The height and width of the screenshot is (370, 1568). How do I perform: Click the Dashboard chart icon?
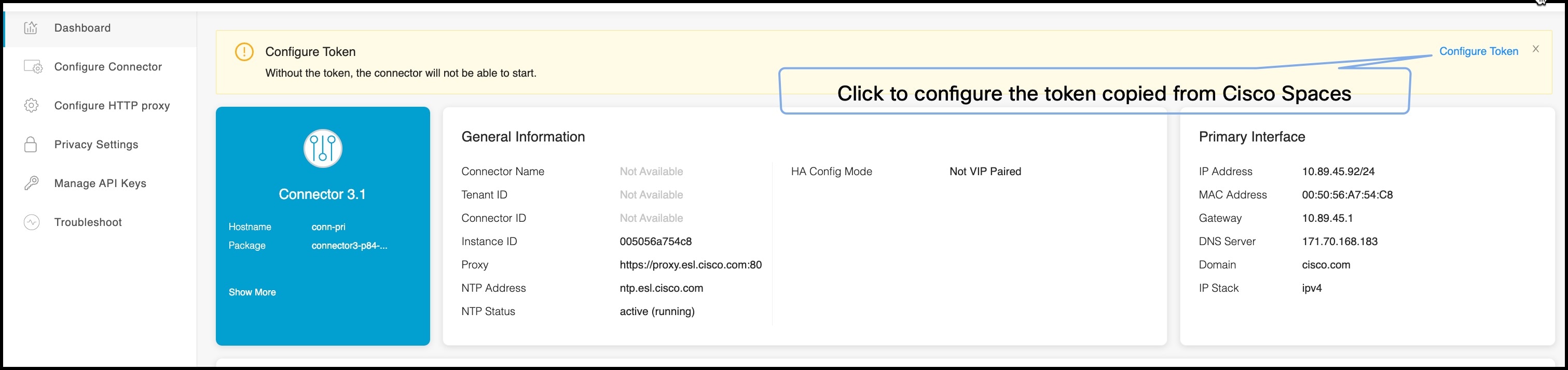click(x=31, y=28)
